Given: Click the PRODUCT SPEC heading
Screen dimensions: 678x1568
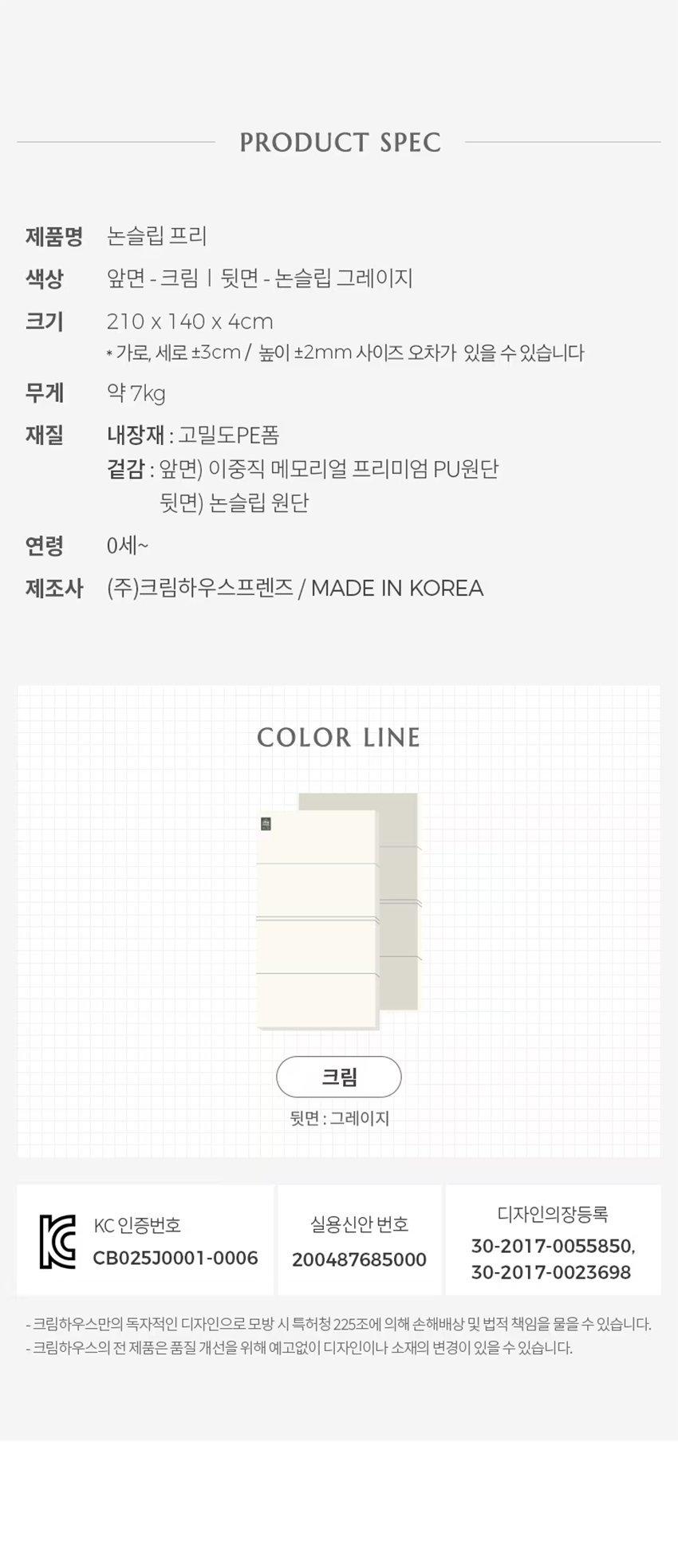Looking at the screenshot, I should (340, 143).
